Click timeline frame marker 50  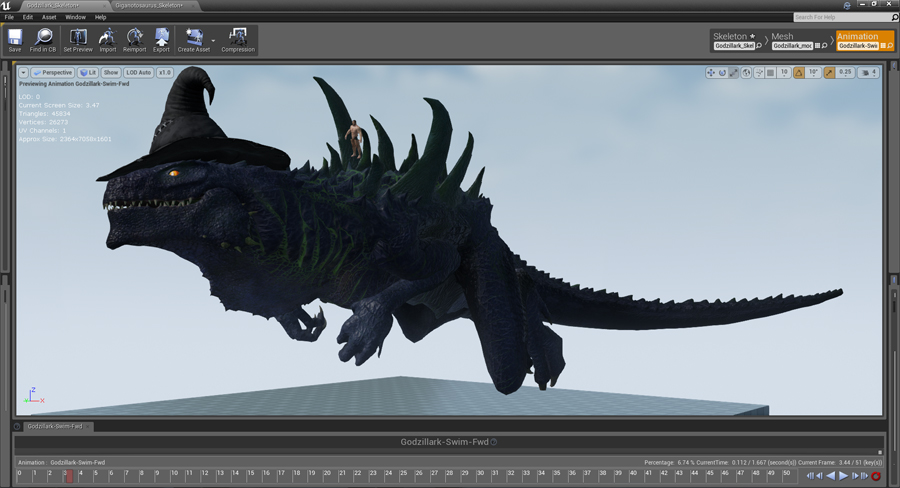coord(786,473)
